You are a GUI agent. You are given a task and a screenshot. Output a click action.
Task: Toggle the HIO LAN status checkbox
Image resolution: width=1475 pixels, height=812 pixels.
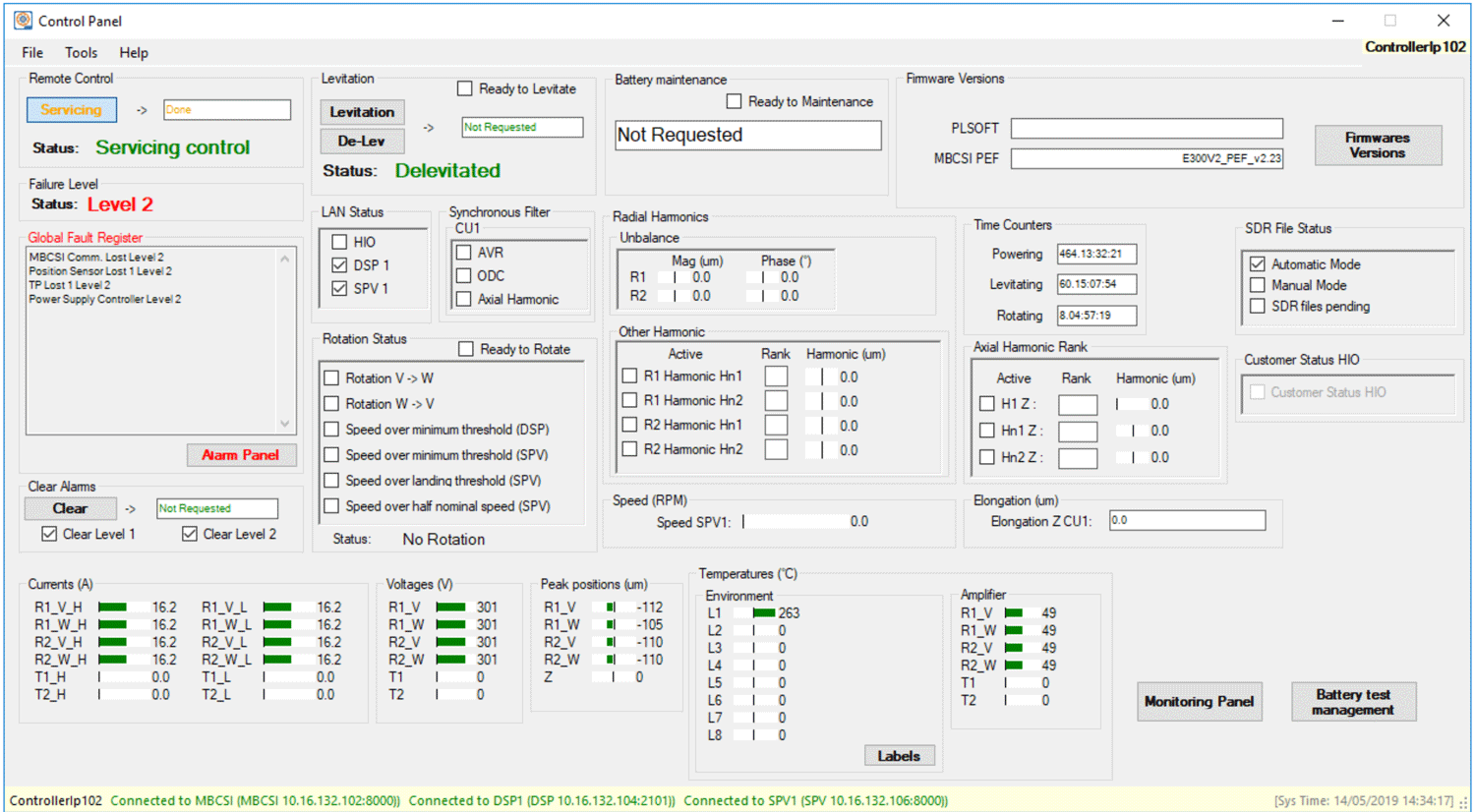pyautogui.click(x=339, y=242)
